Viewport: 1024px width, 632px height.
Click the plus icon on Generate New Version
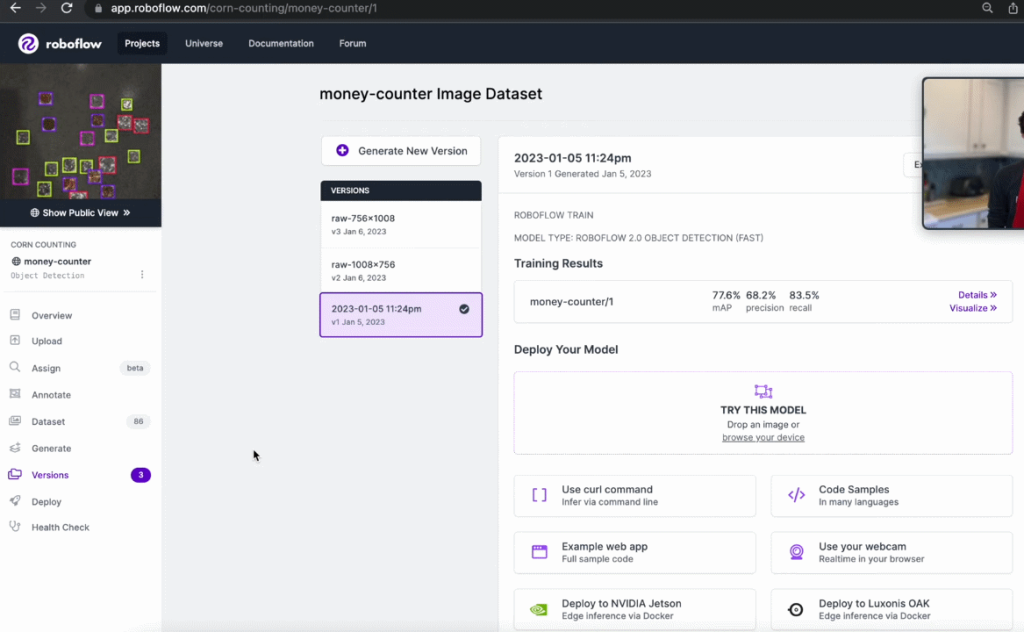click(x=342, y=151)
